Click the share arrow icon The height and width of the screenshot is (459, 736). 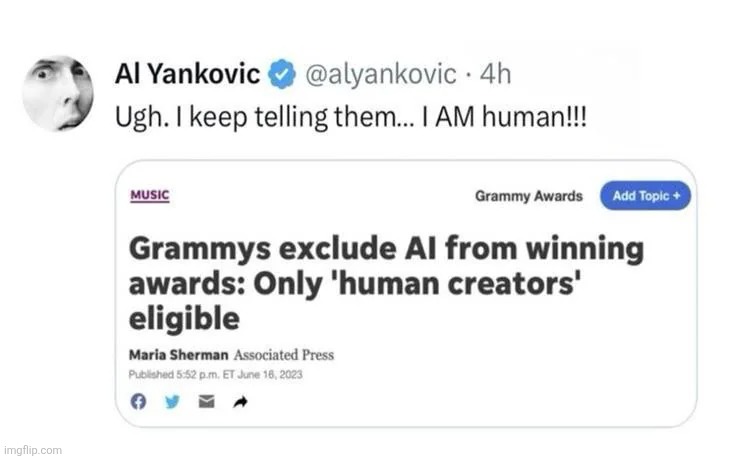point(240,402)
